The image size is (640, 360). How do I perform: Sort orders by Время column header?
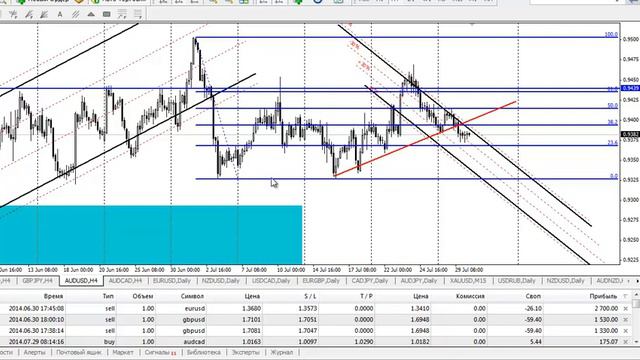tap(53, 296)
